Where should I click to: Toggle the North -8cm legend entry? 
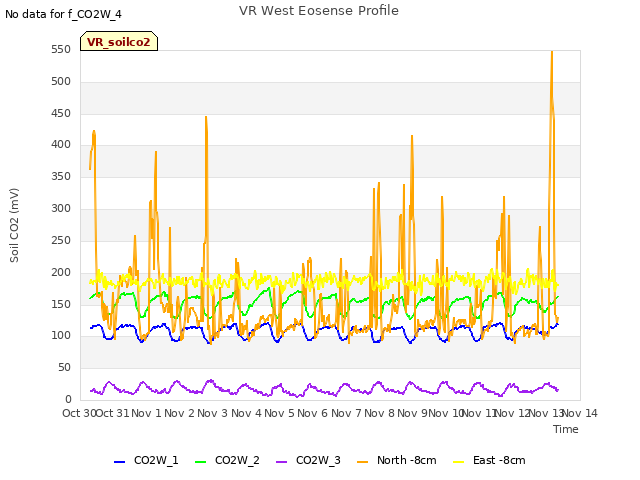pyautogui.click(x=397, y=460)
